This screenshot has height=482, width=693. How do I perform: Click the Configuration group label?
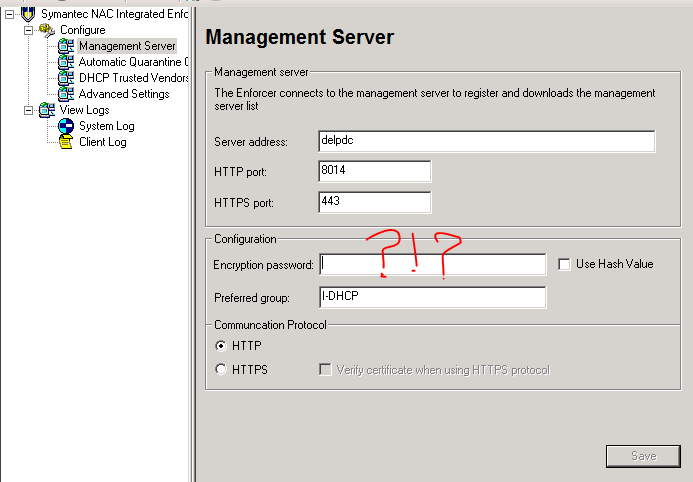[x=245, y=239]
